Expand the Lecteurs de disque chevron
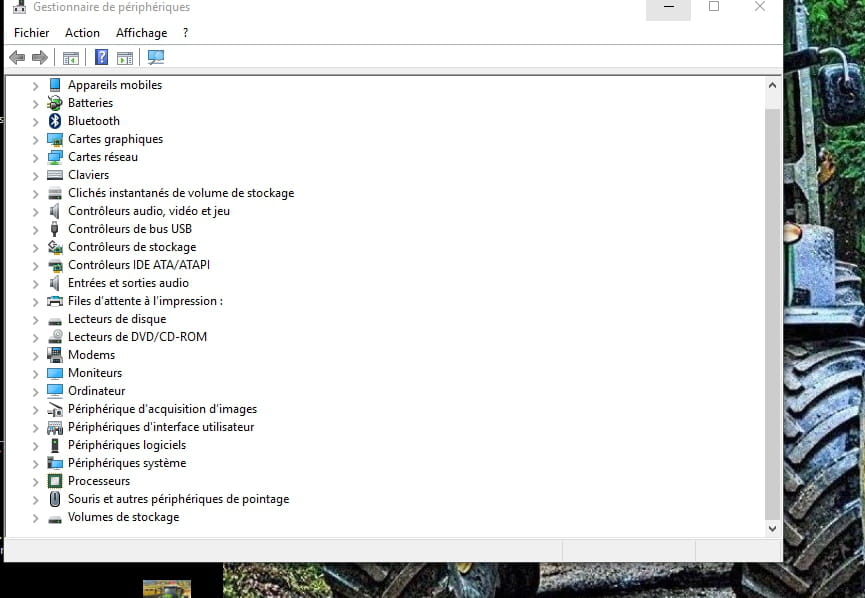 click(35, 319)
